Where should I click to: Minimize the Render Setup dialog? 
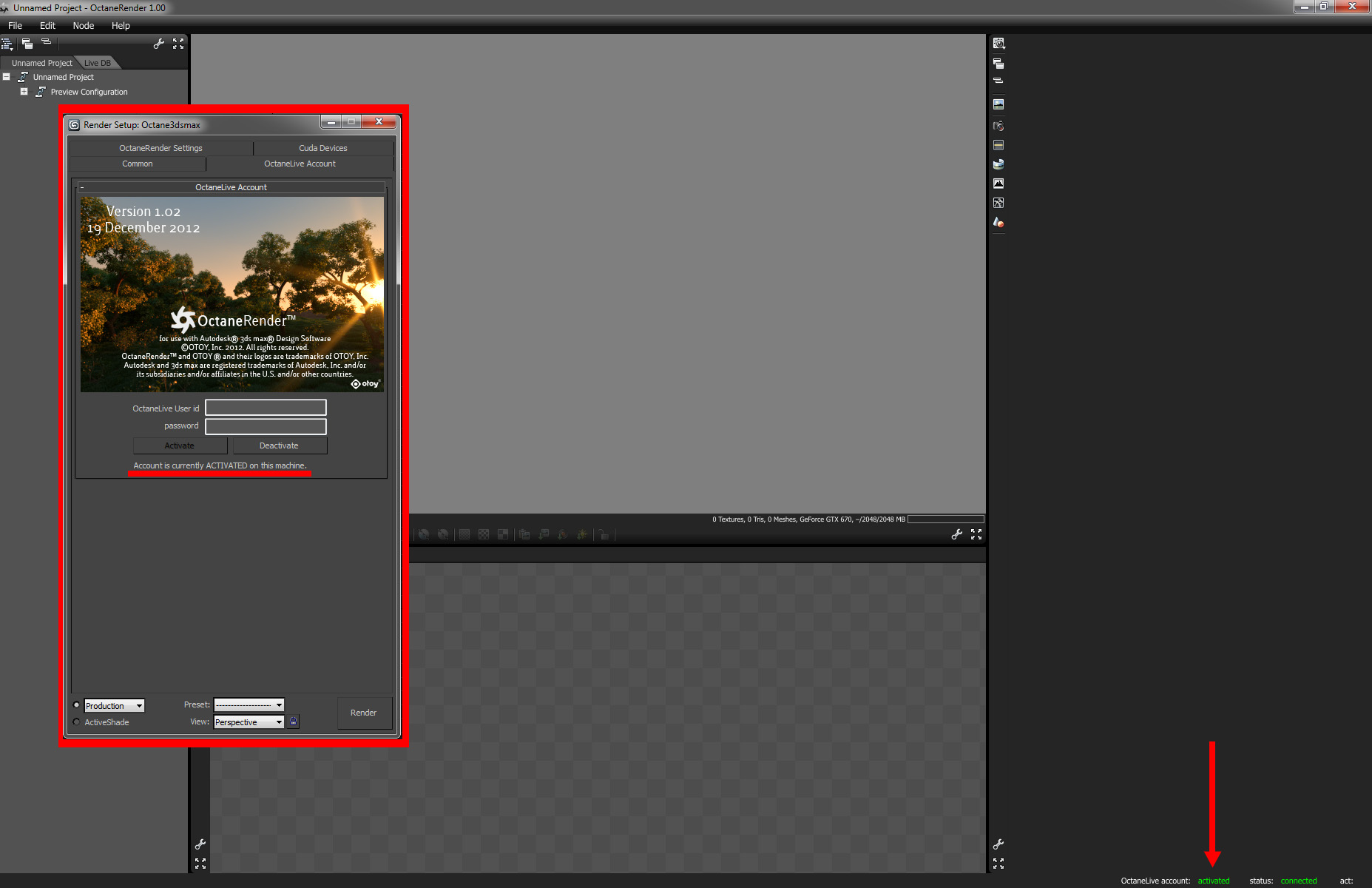(331, 122)
